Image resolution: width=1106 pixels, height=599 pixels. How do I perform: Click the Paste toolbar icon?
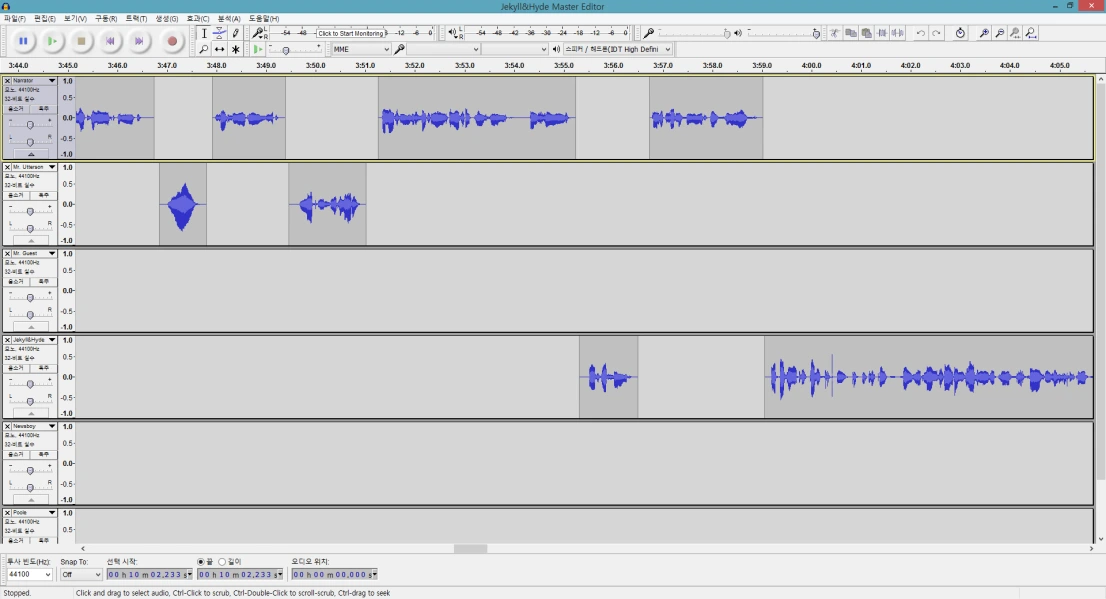pyautogui.click(x=866, y=33)
